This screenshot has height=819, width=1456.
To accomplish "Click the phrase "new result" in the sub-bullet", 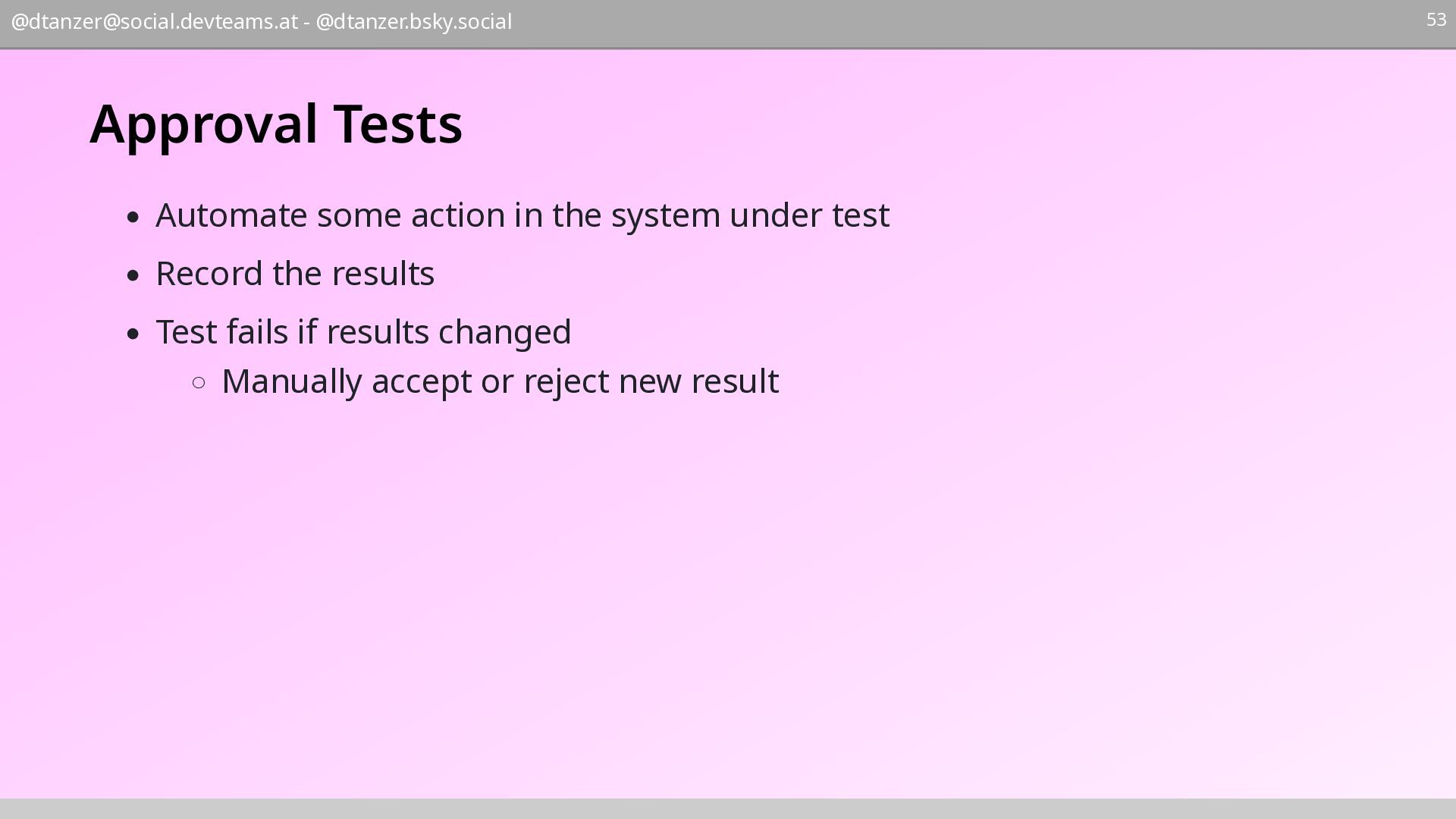I will 698,381.
